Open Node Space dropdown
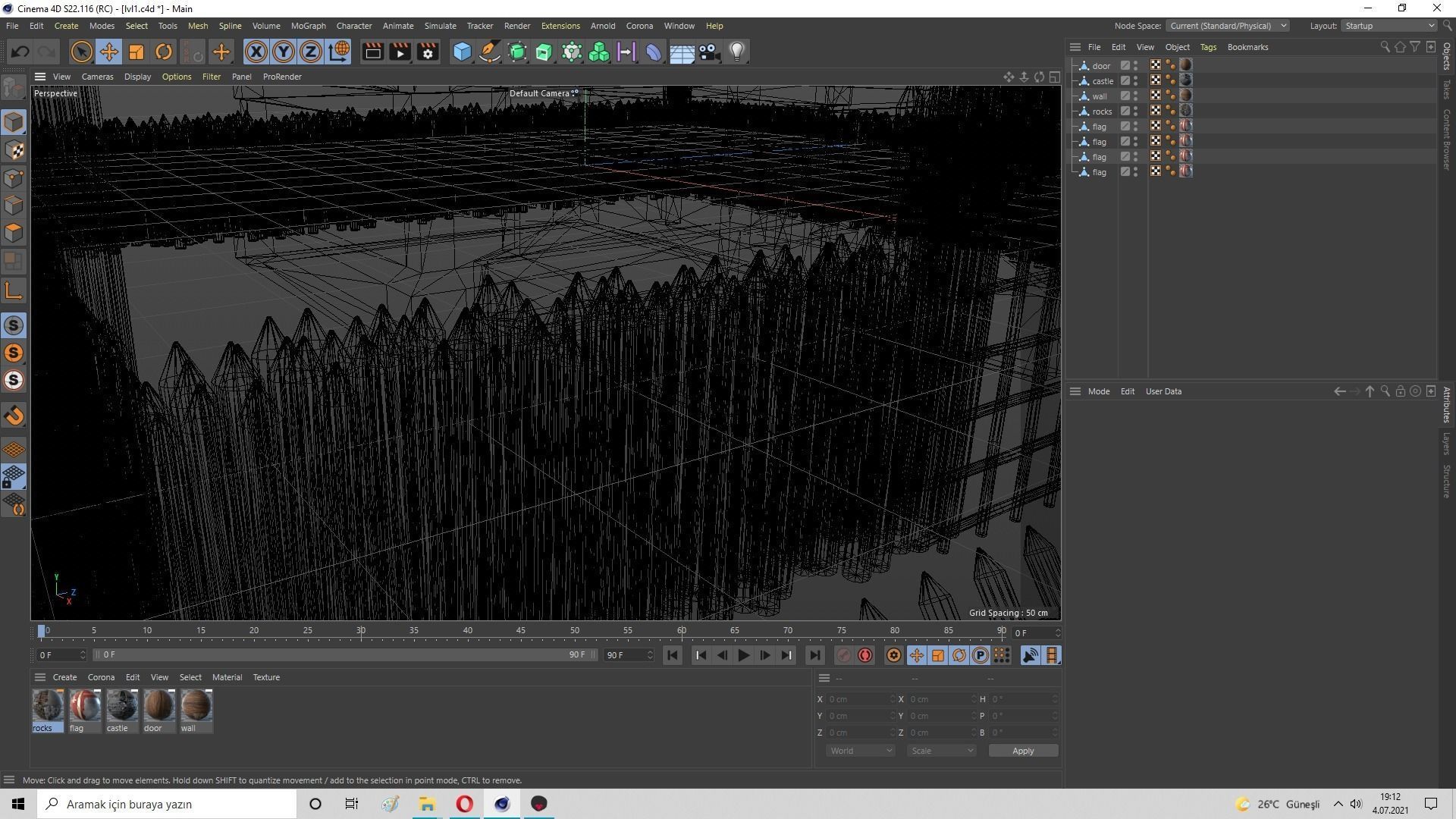This screenshot has height=819, width=1456. (1227, 26)
